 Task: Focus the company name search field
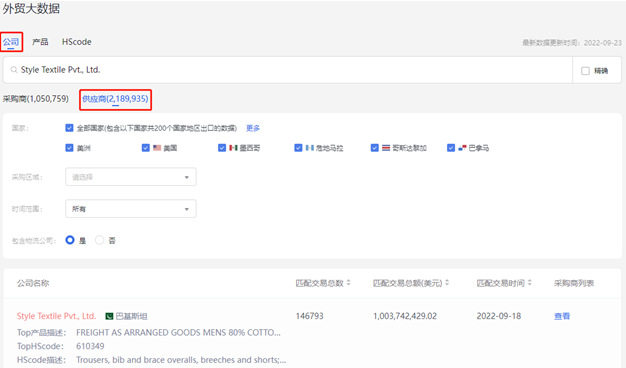287,70
